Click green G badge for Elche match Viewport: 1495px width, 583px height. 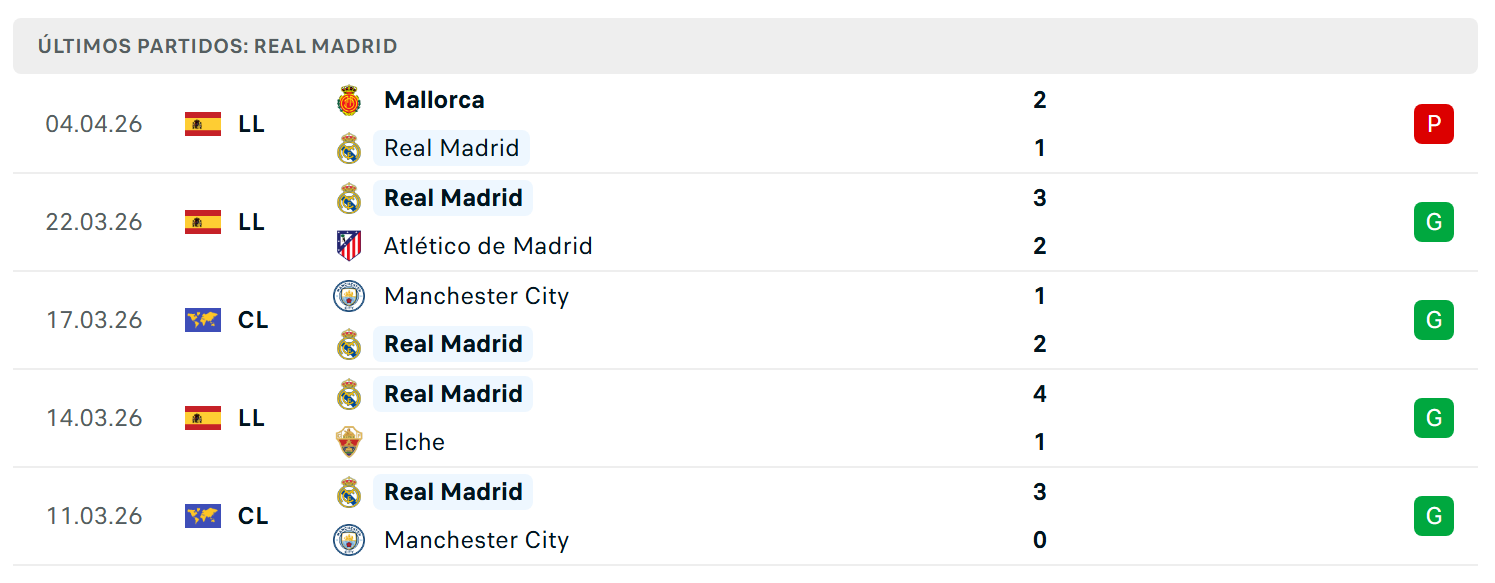tap(1433, 418)
